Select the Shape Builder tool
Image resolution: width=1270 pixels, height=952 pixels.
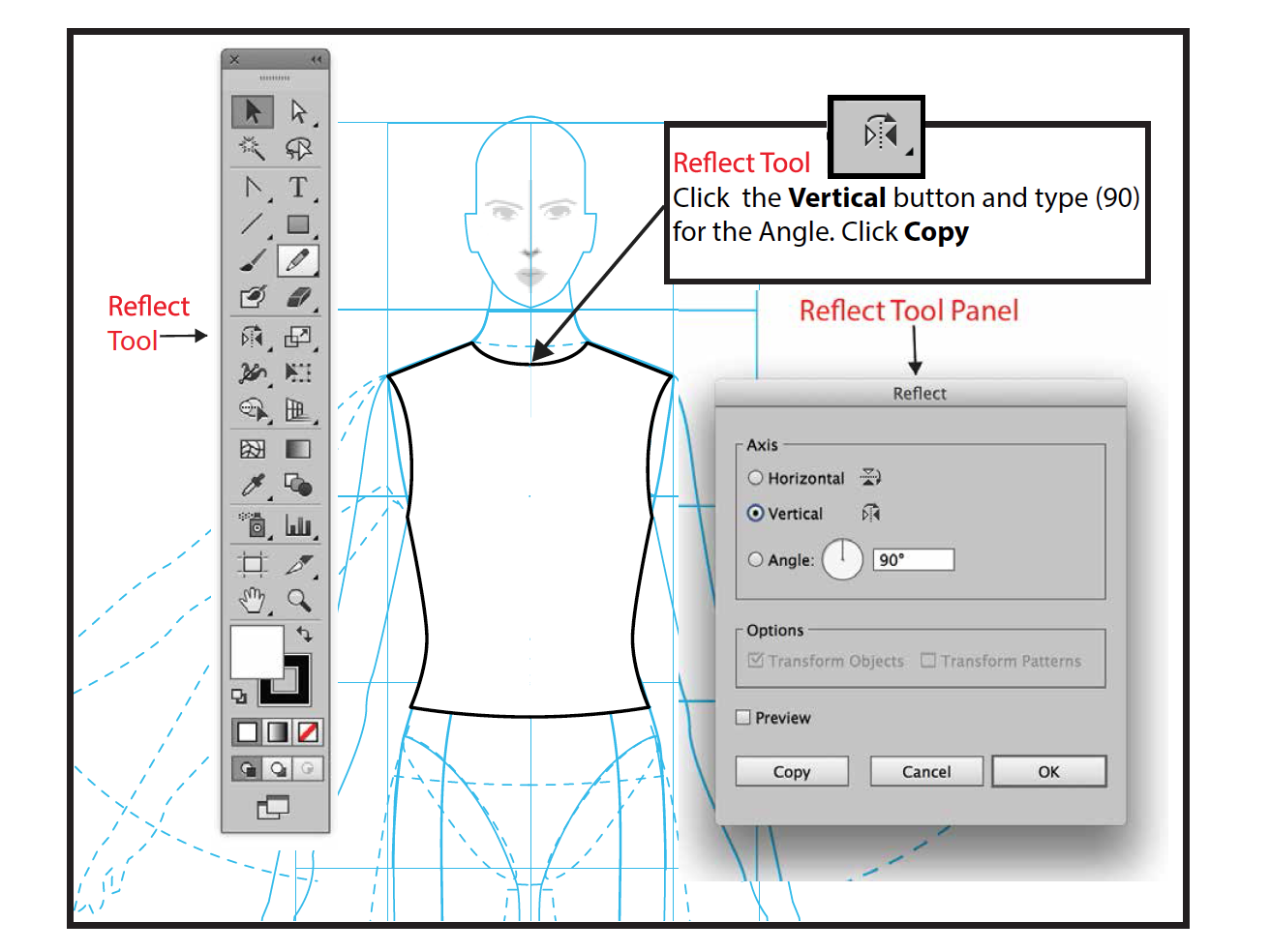click(x=253, y=410)
